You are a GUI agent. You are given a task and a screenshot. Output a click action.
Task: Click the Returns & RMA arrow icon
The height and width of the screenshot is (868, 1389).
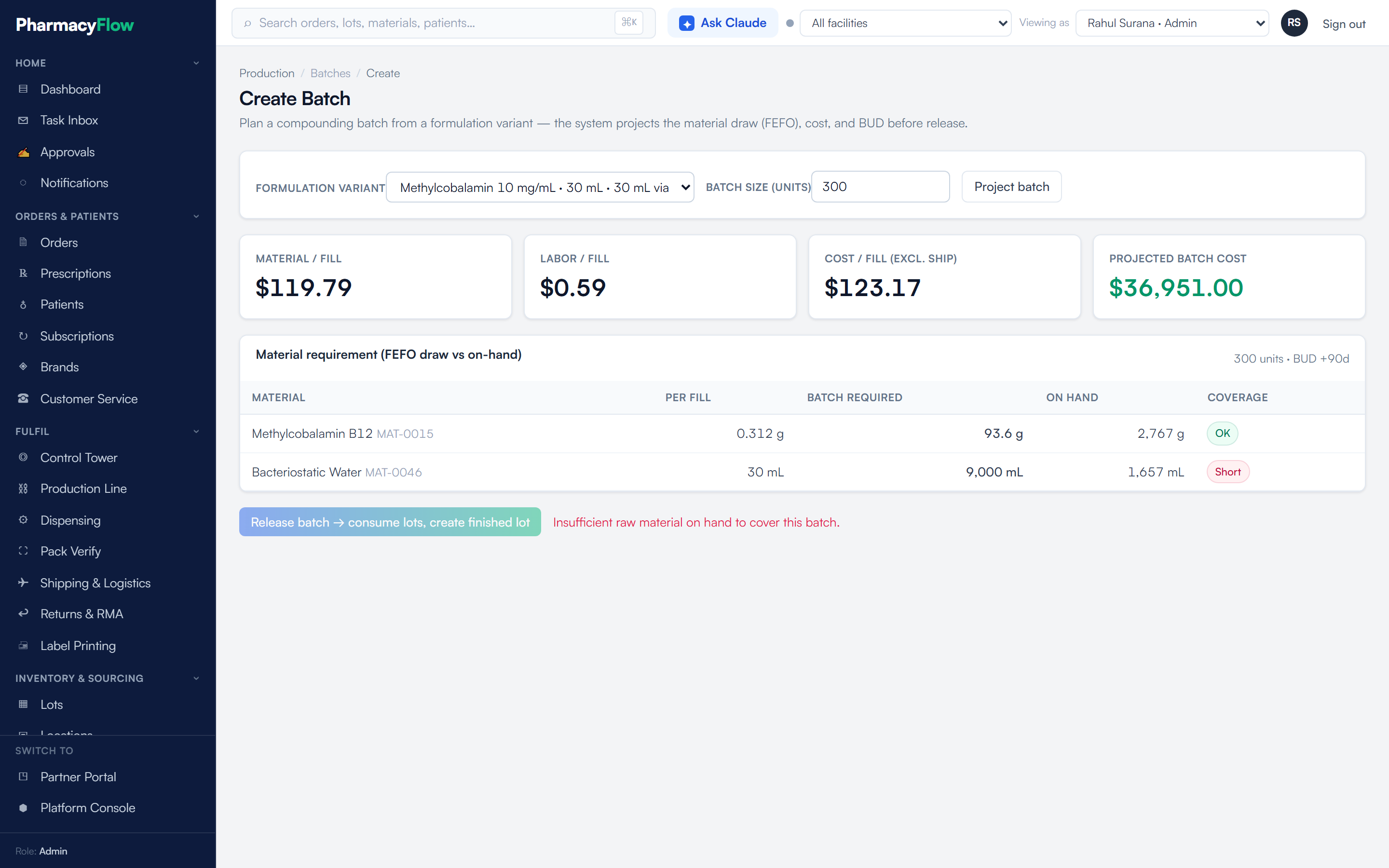pos(23,614)
